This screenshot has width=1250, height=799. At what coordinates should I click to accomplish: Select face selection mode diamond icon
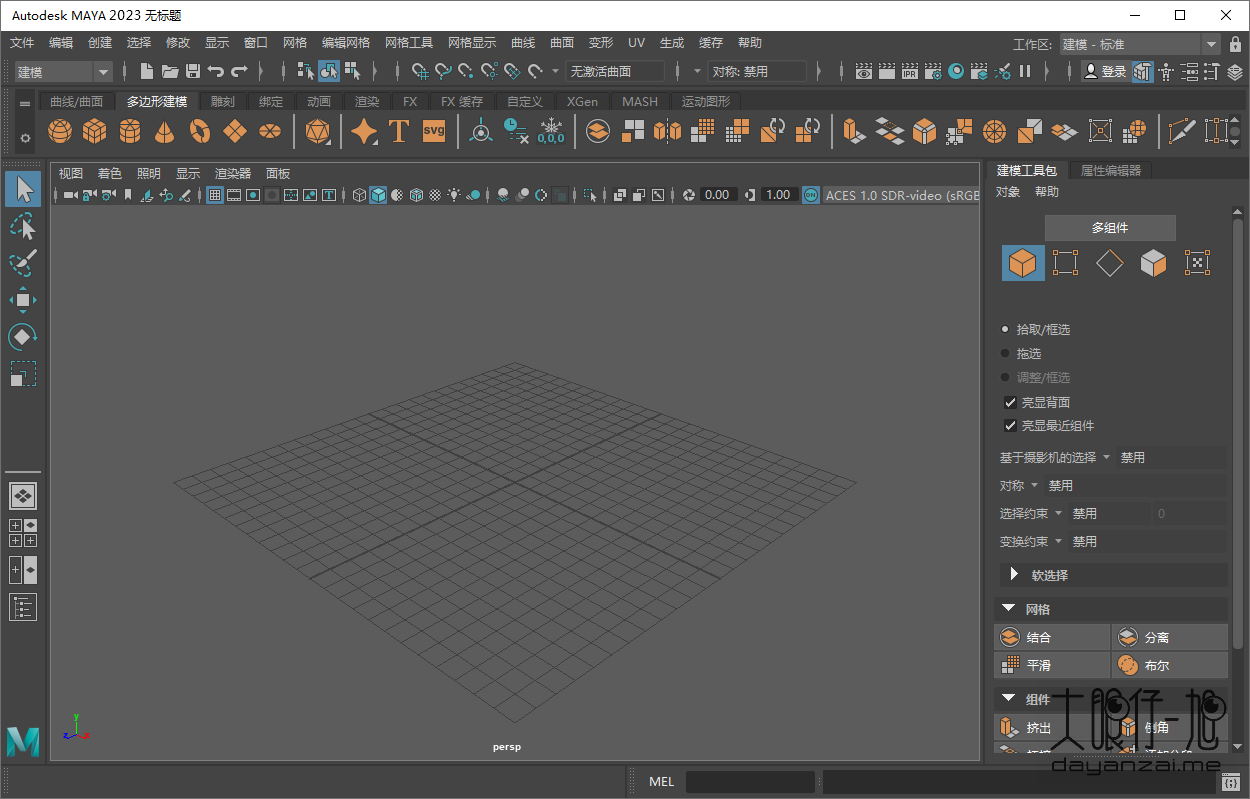(x=1110, y=263)
